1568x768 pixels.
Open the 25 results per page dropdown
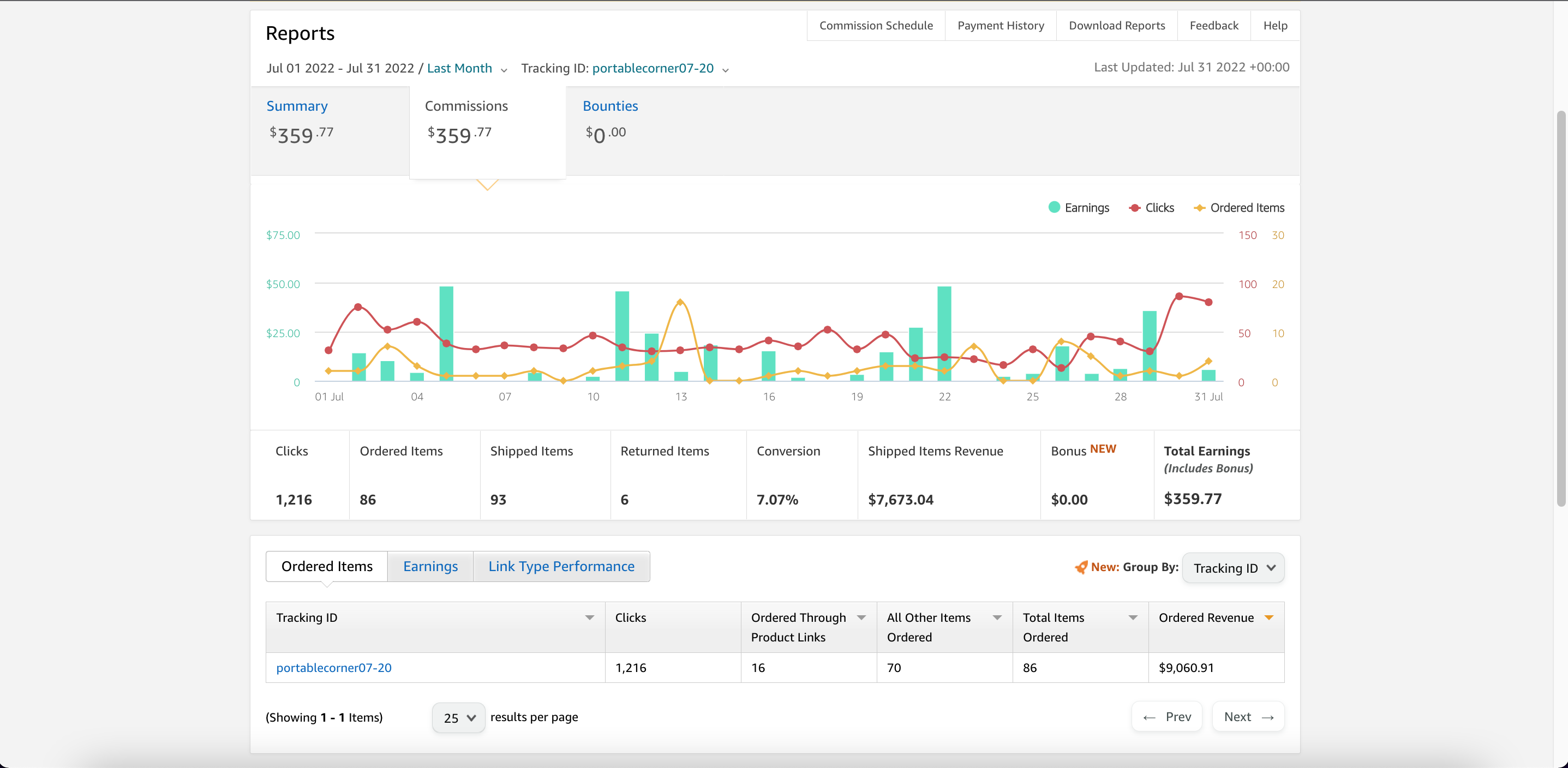coord(458,718)
